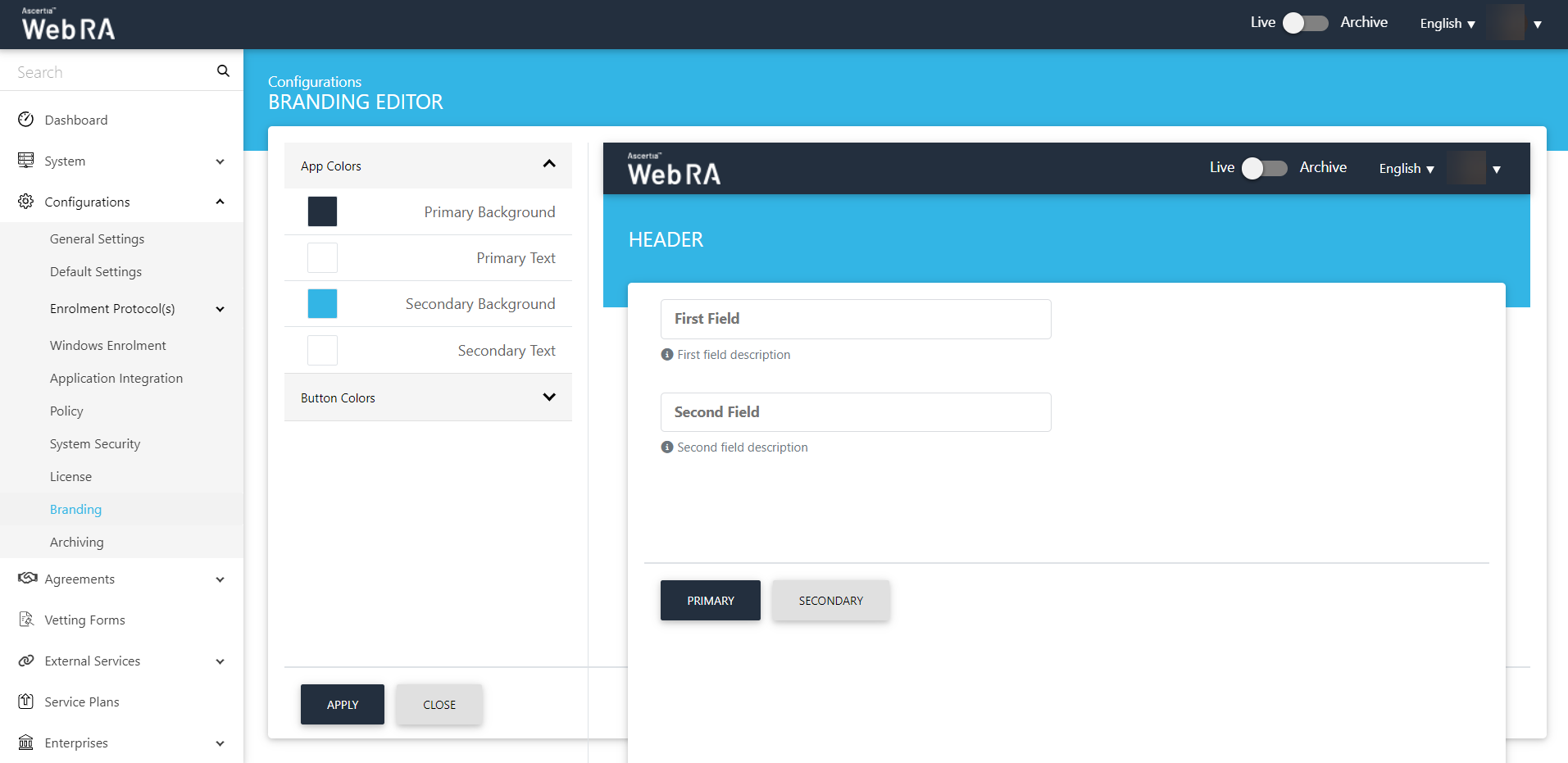Click the Configurations gear icon
Viewport: 1568px width, 763px height.
[26, 202]
